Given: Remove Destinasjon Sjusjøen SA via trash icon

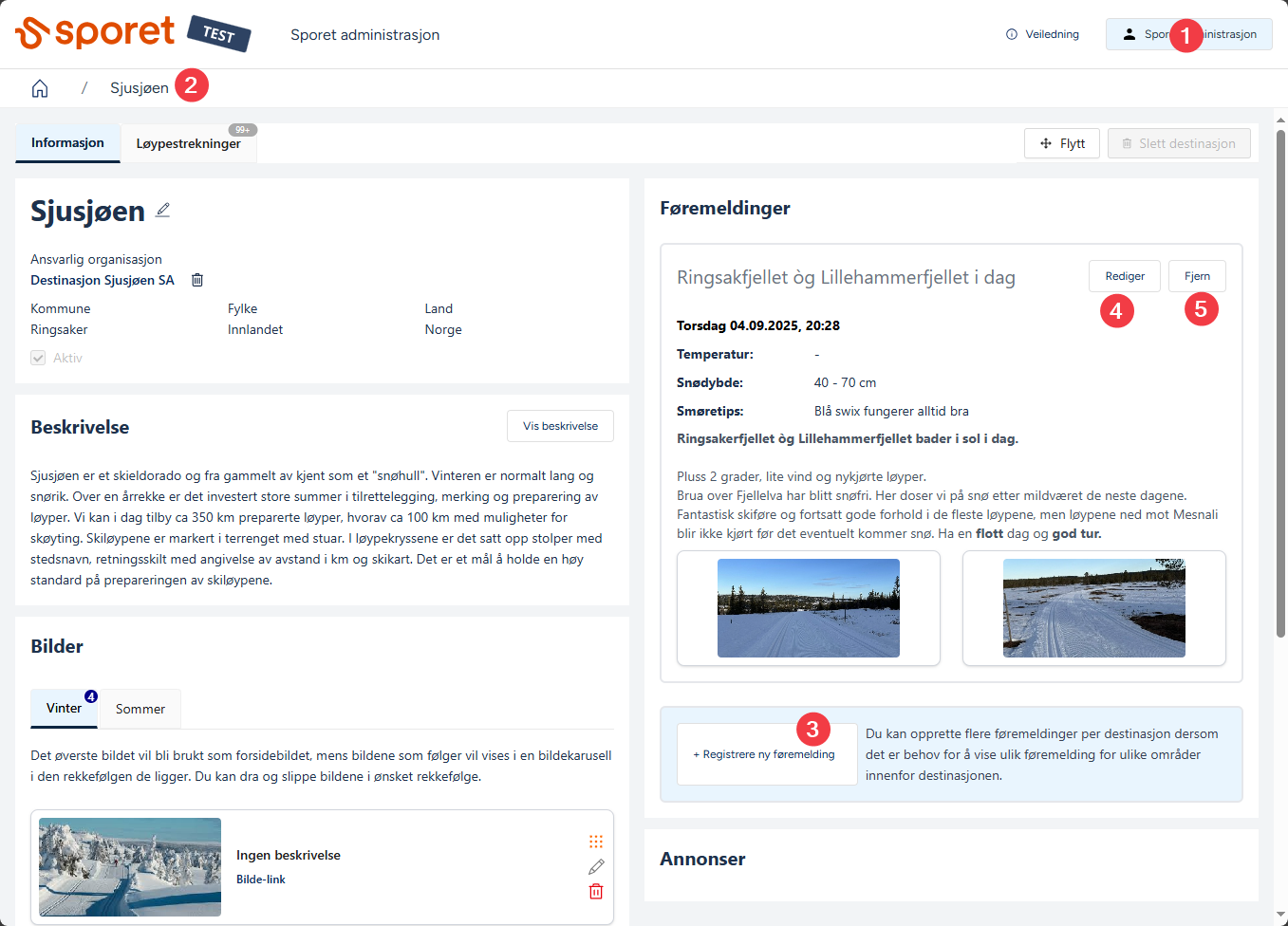Looking at the screenshot, I should pos(197,280).
